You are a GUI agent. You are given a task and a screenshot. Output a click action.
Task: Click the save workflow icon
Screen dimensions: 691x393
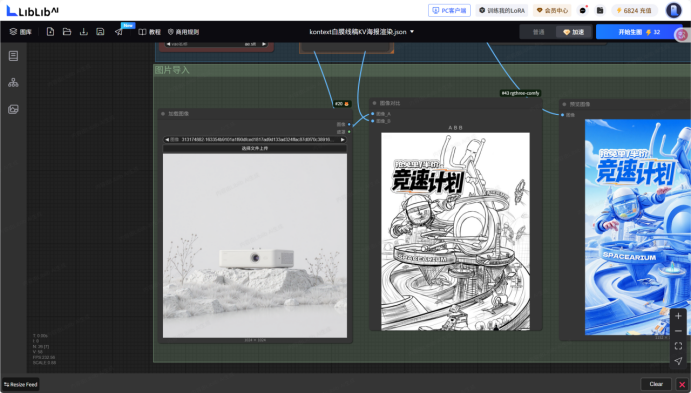coord(100,32)
